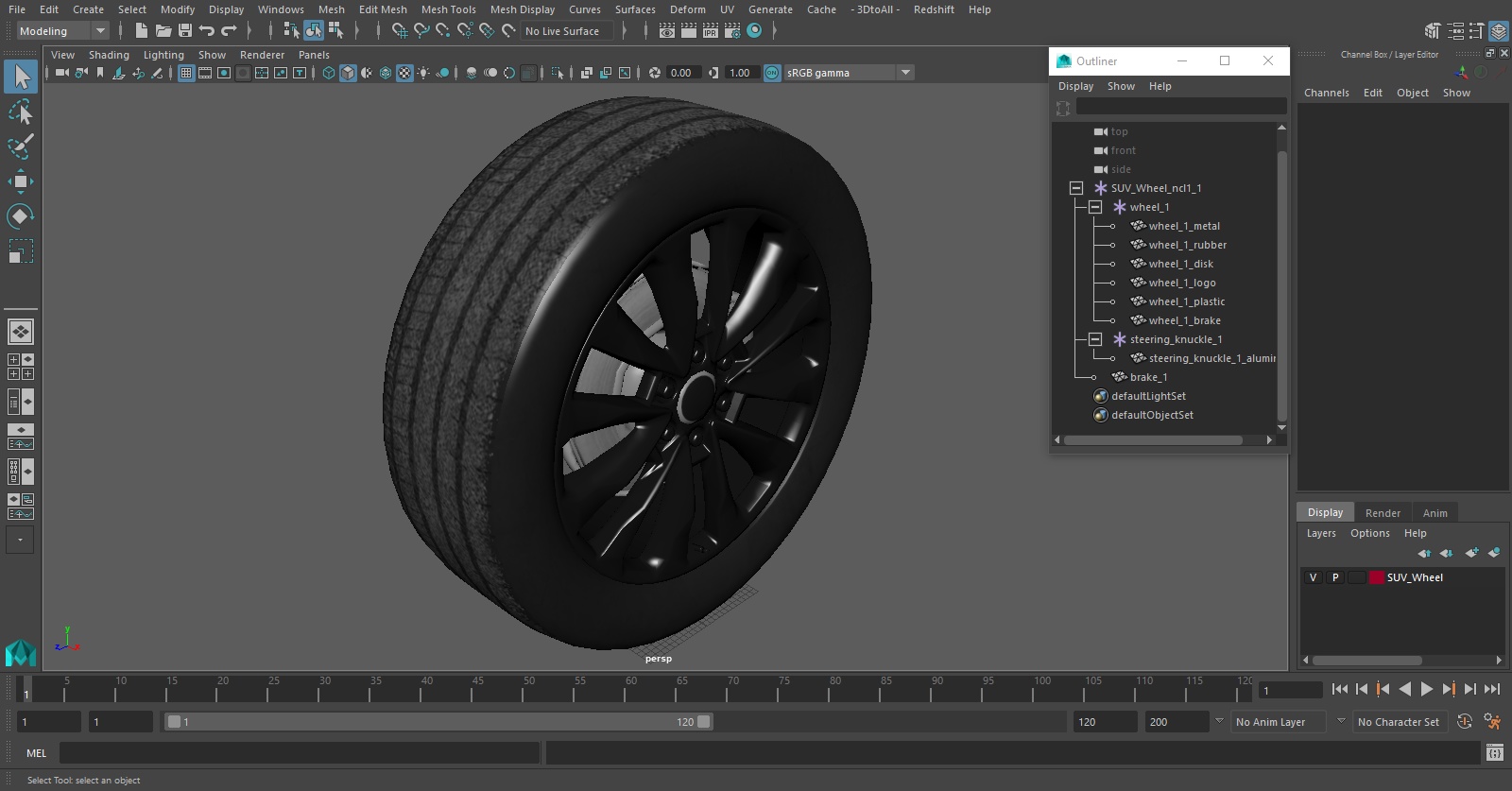The image size is (1512, 791).
Task: Activate the Select tool arrow
Action: pos(21,77)
